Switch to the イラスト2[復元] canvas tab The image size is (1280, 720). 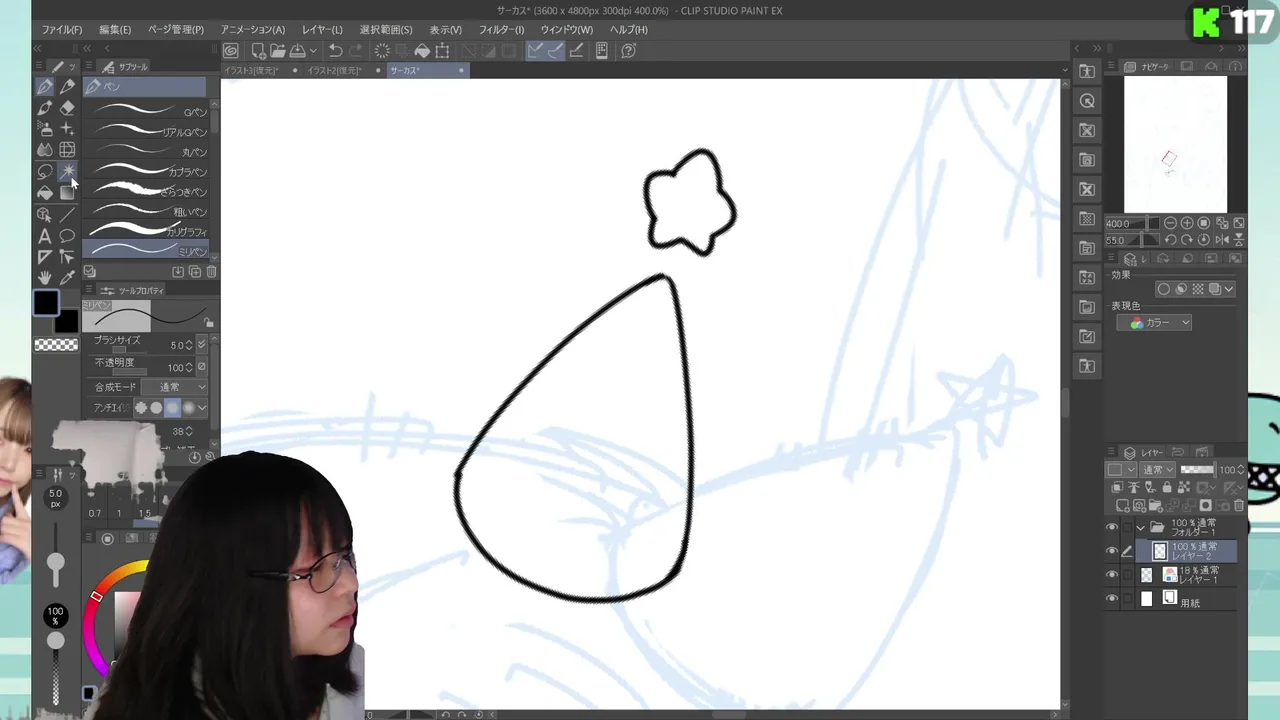point(335,71)
